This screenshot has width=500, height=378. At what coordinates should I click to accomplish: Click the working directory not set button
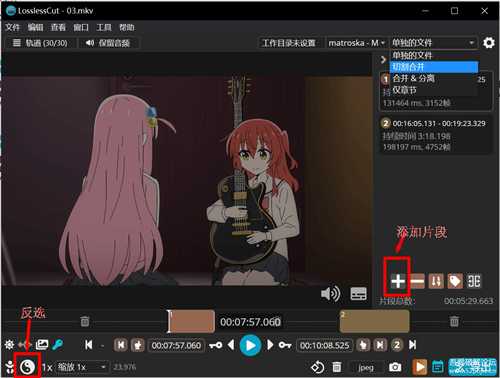pyautogui.click(x=289, y=43)
